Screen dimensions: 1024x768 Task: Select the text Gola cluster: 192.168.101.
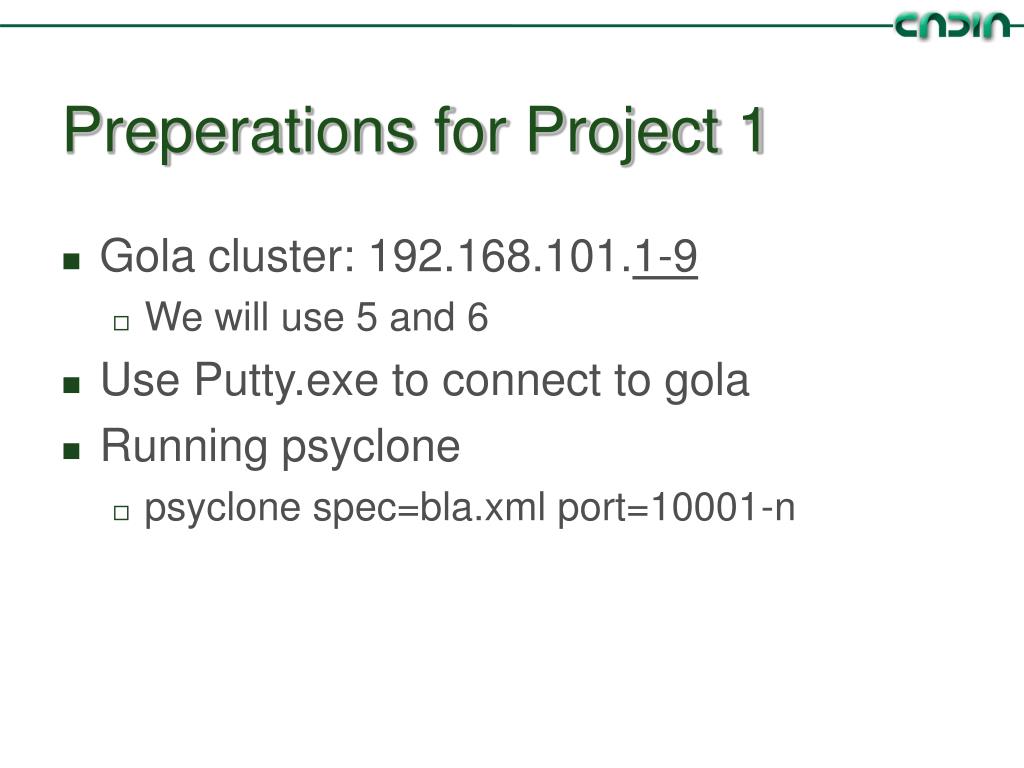[366, 256]
